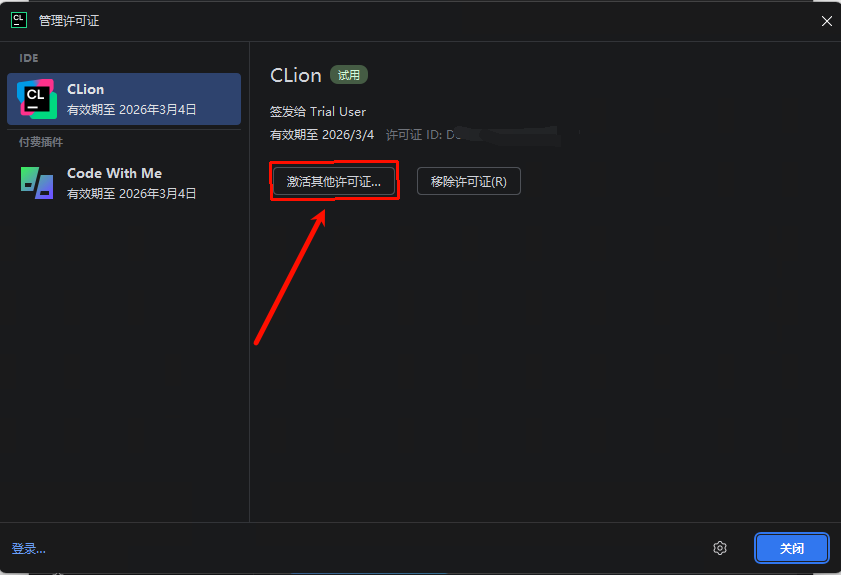Click the 管理许可证 window title text
This screenshot has width=841, height=575.
[x=69, y=21]
